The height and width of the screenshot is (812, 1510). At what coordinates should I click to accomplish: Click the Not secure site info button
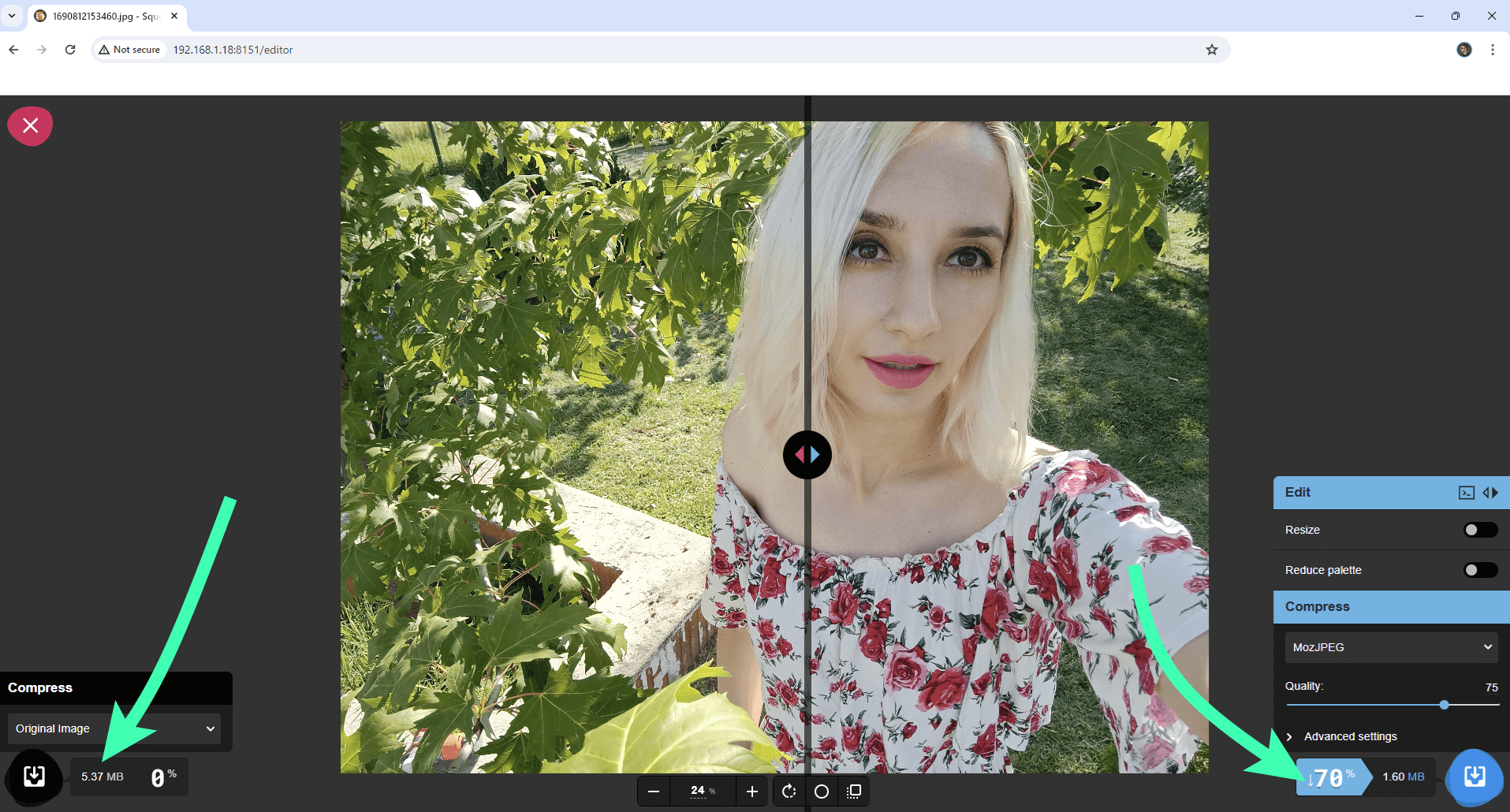129,50
